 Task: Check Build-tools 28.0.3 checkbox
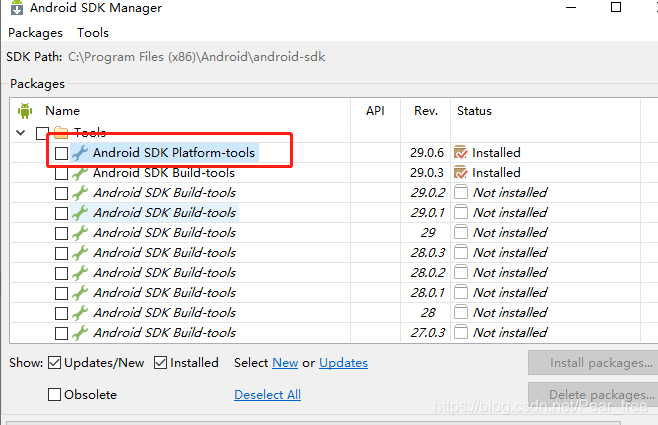coord(61,253)
